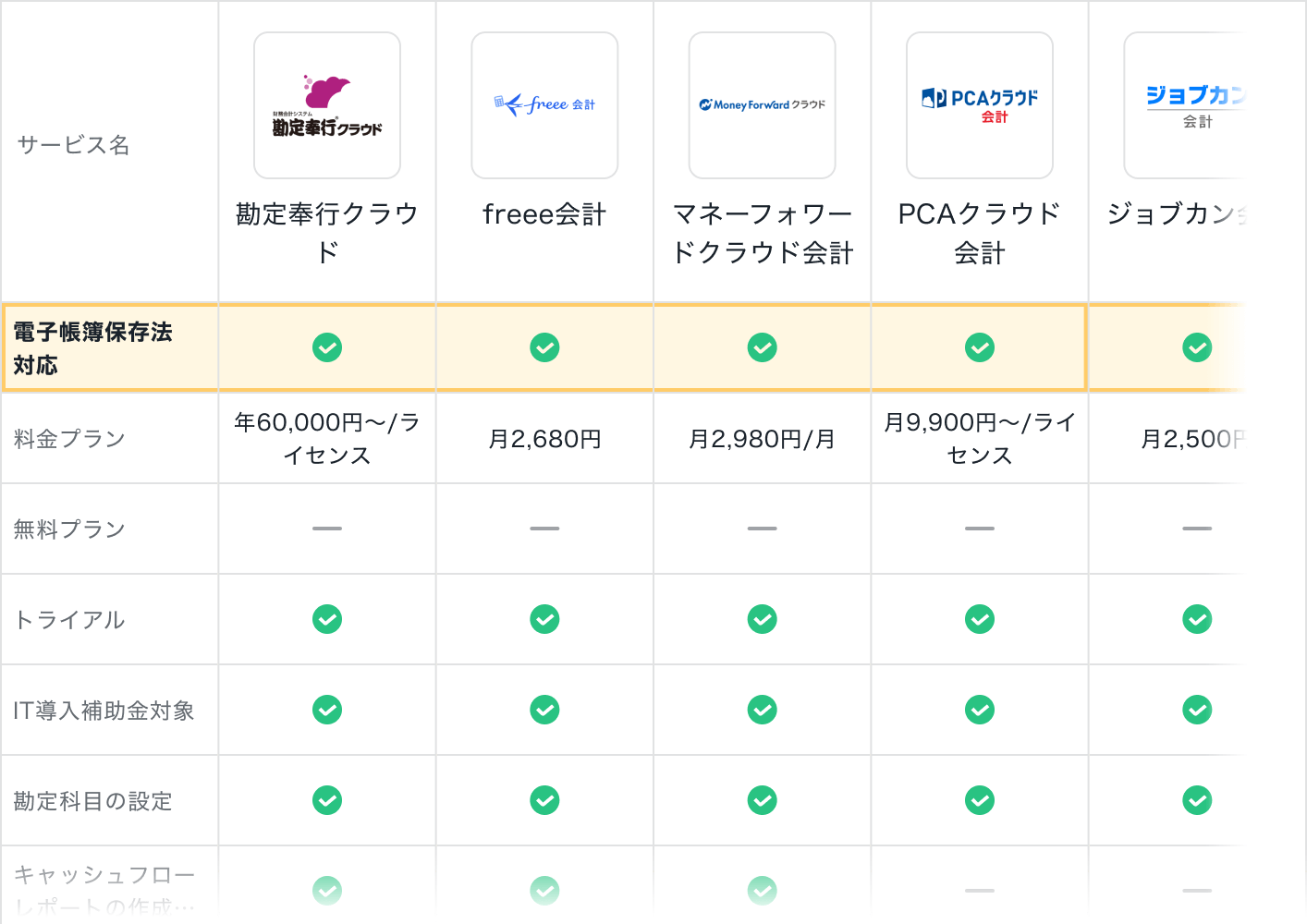Click 勘定奉行クラウド 無料プラン dash icon

(327, 529)
